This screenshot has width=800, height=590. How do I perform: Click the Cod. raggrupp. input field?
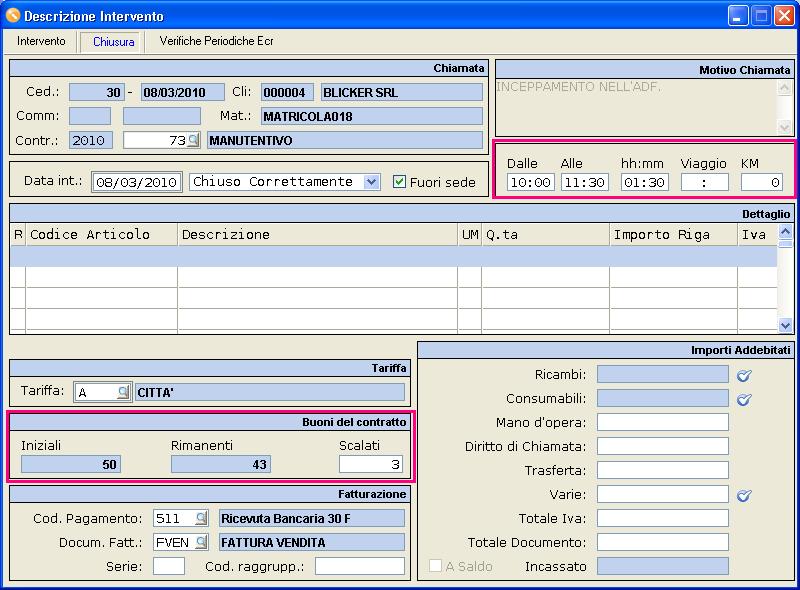[360, 566]
